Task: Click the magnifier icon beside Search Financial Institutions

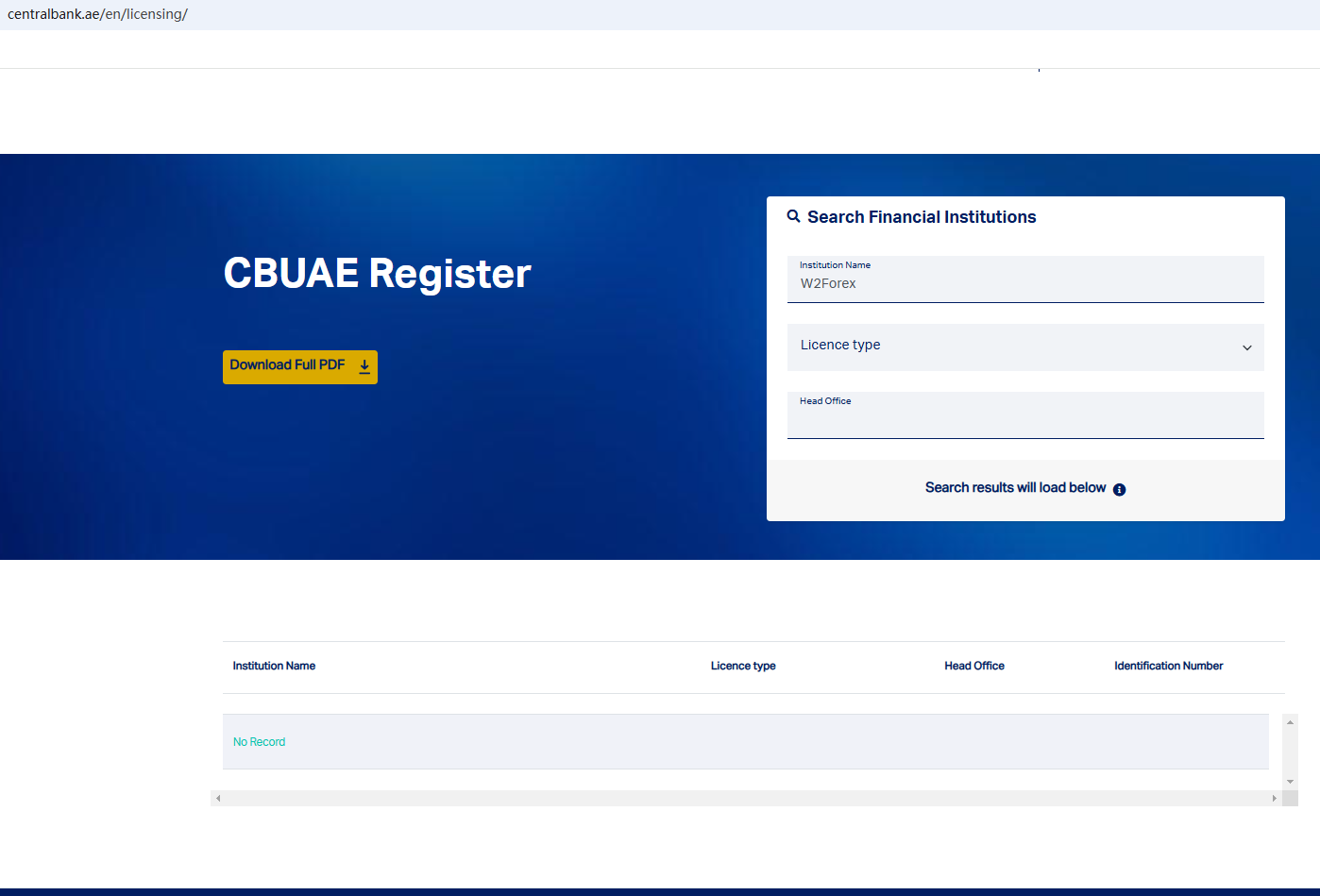Action: point(794,216)
